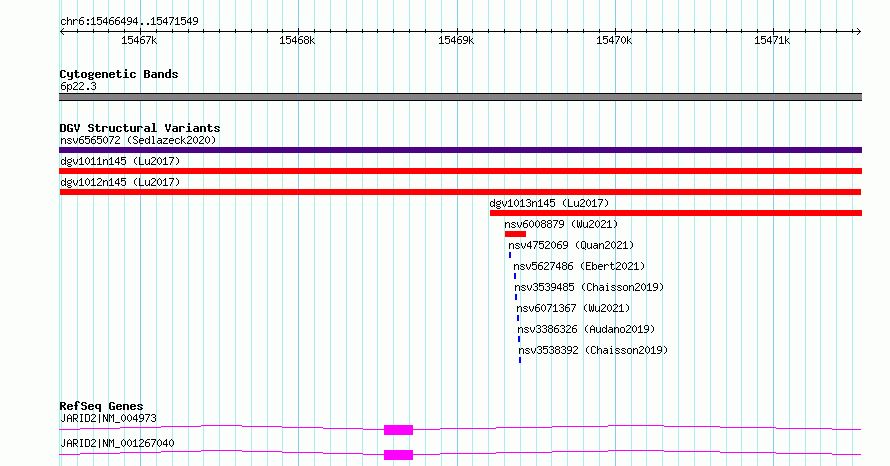The width and height of the screenshot is (890, 466).
Task: Click the gray 6p22.3 cytogenetic band bar
Action: click(x=460, y=97)
